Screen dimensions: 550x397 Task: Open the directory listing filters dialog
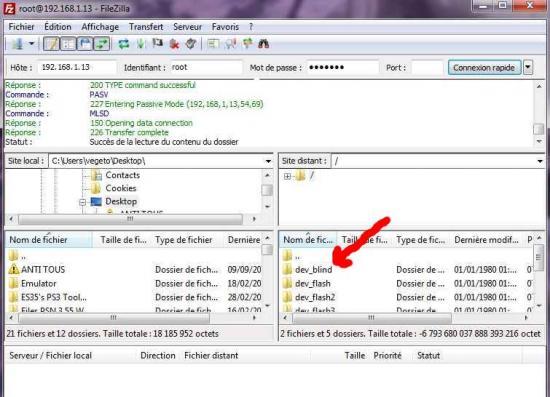(213, 44)
